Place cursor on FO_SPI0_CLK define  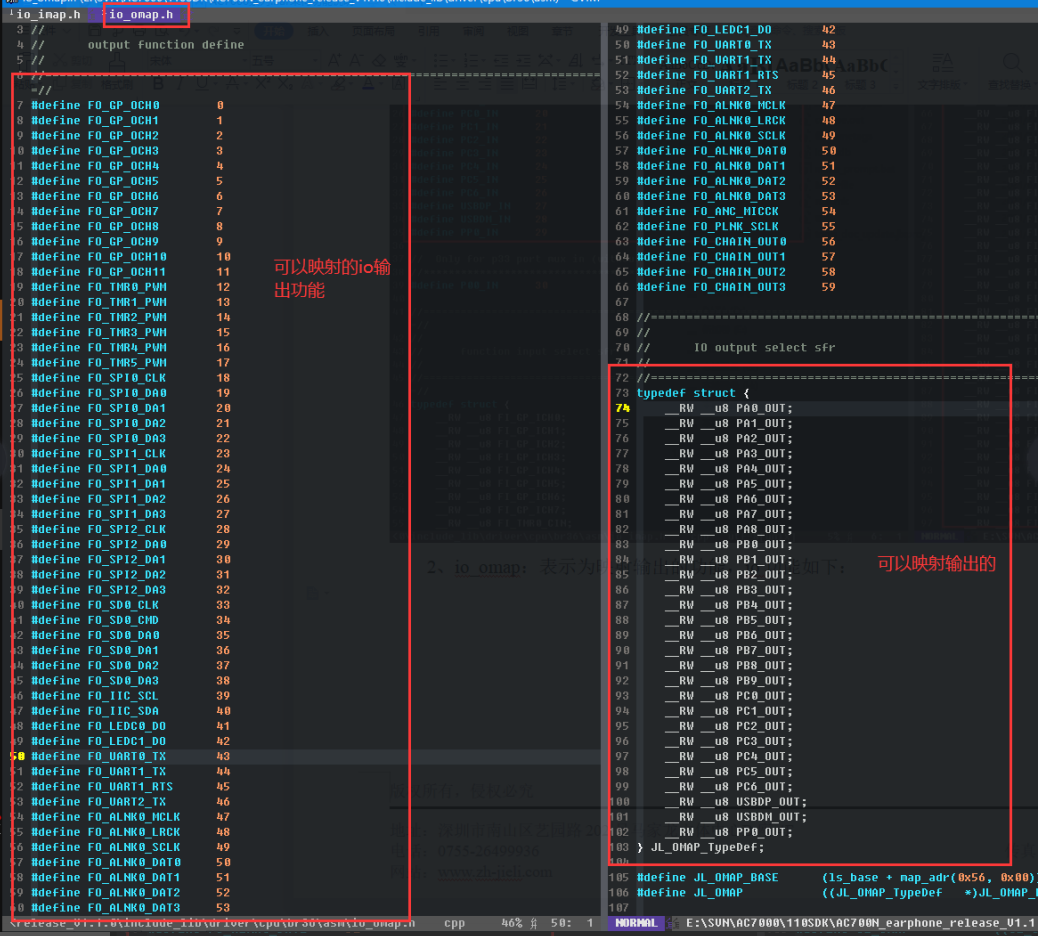(x=130, y=377)
